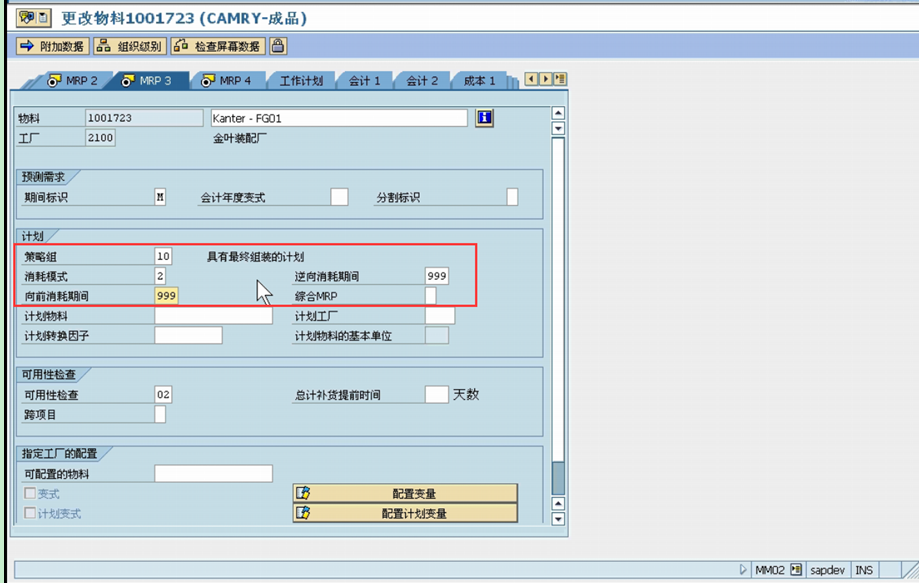
Task: Click the blue information icon beside material description
Action: [x=483, y=117]
